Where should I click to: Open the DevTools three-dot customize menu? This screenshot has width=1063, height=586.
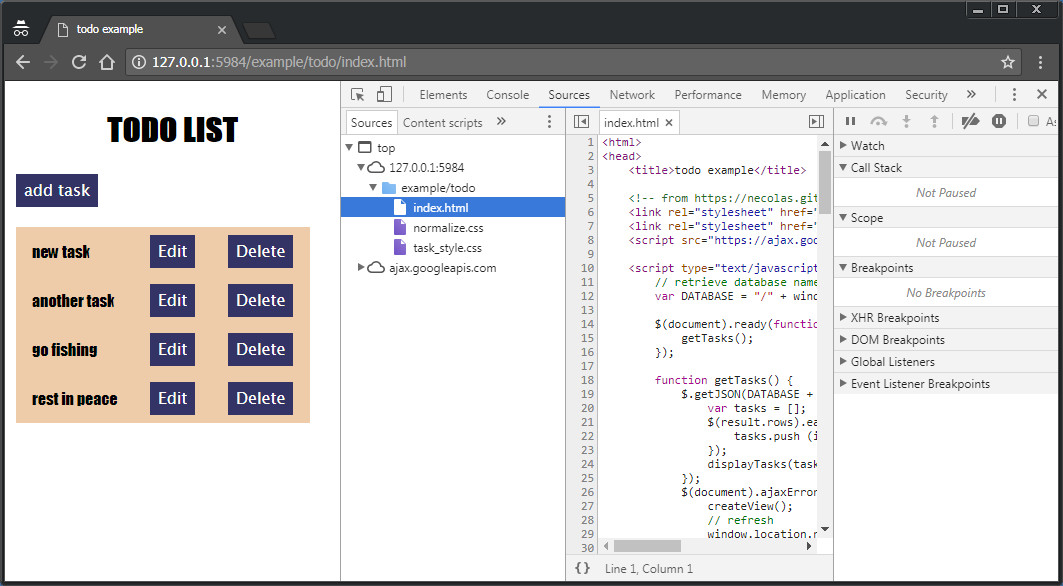coord(1014,95)
